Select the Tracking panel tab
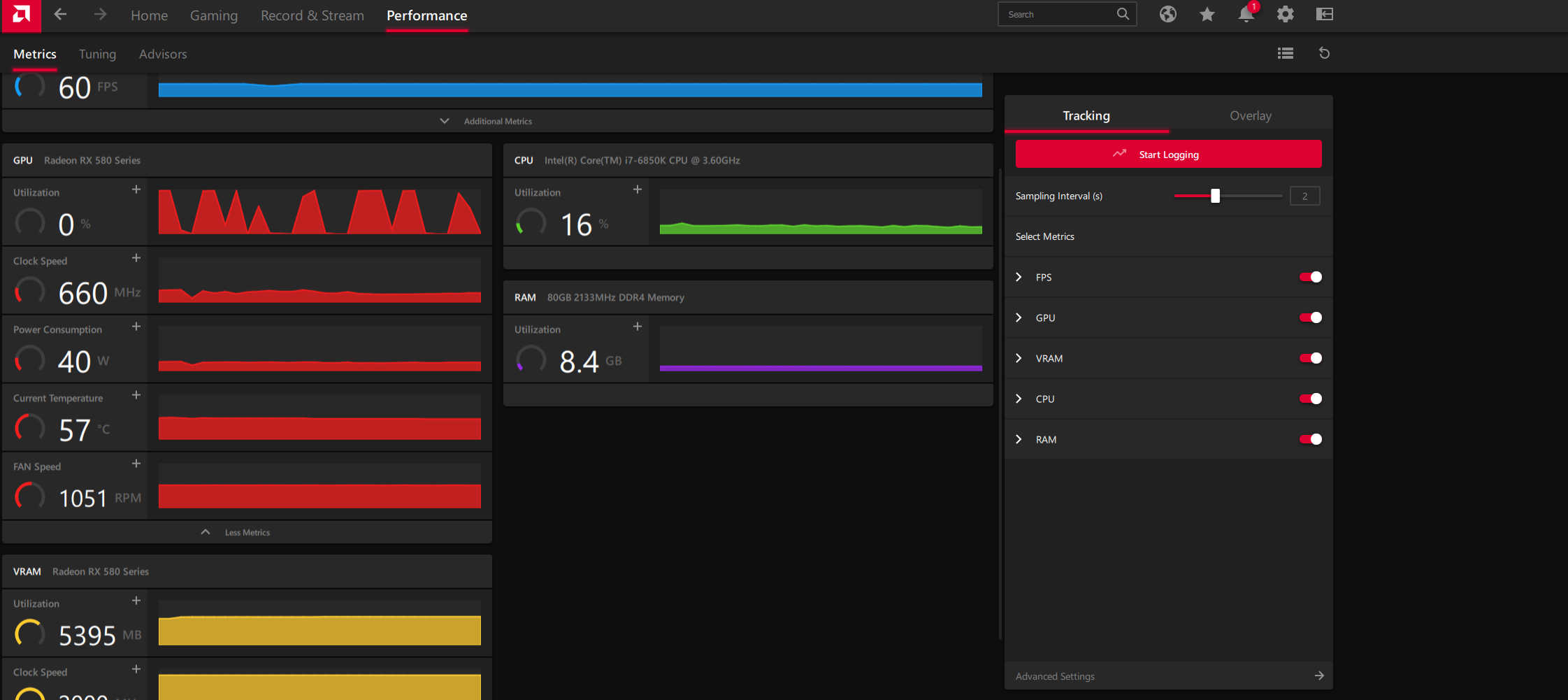 [1086, 115]
